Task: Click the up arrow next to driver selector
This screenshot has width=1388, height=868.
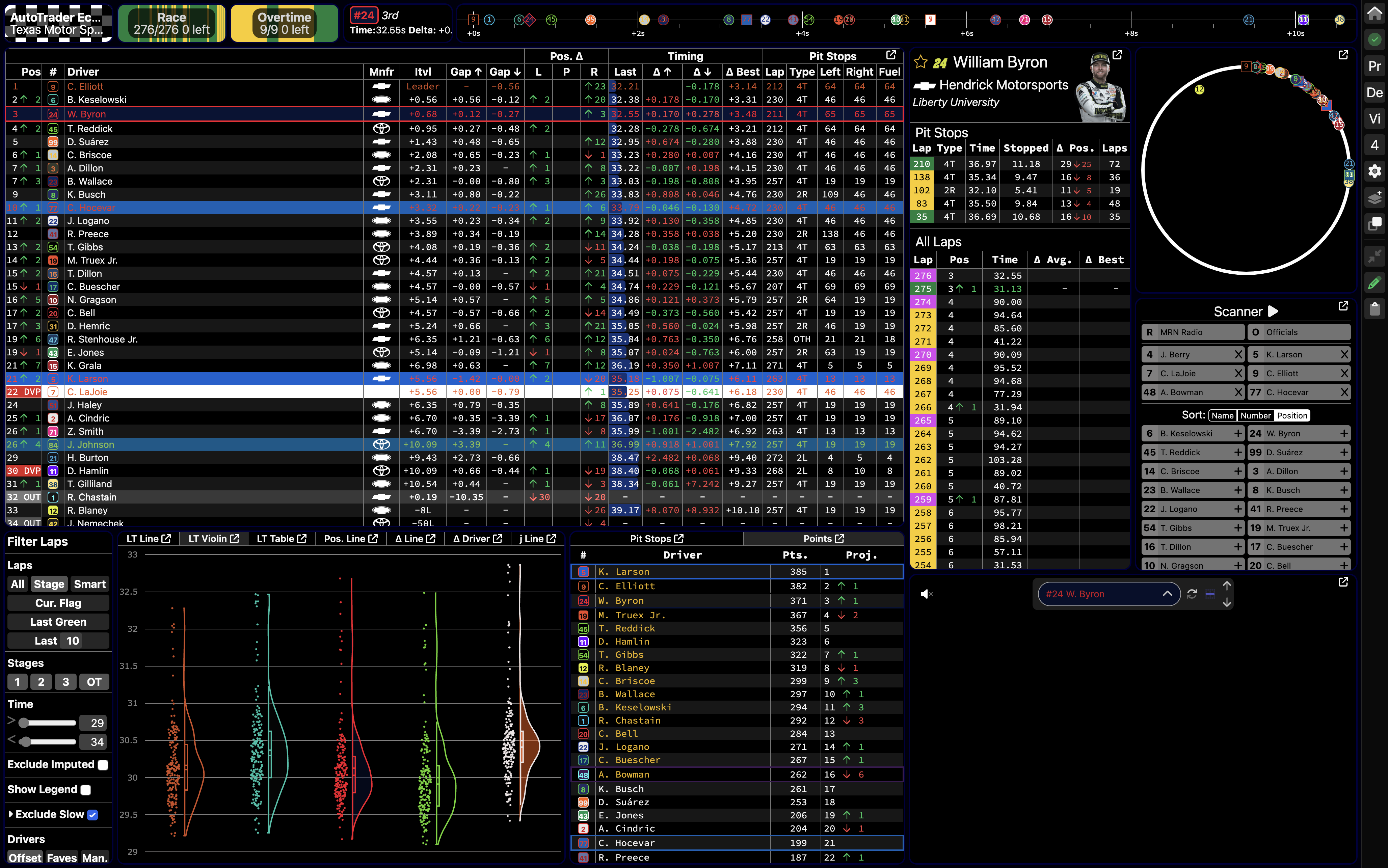Action: tap(1227, 586)
